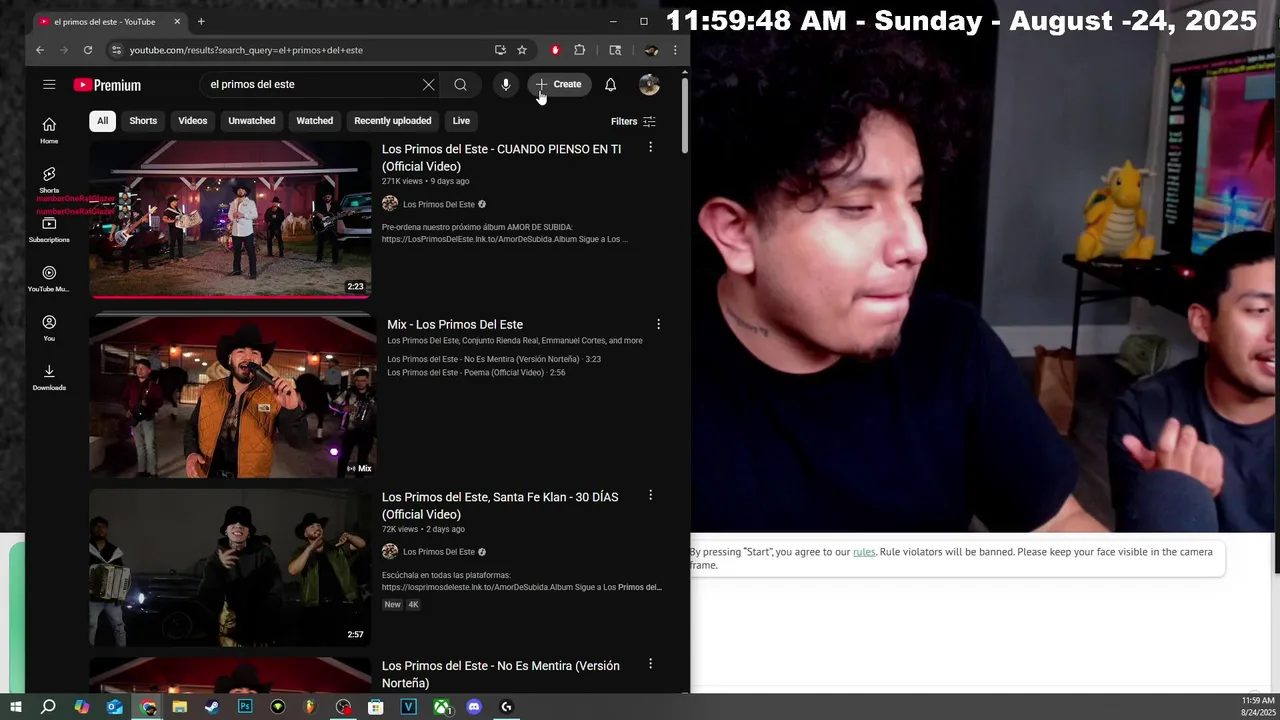This screenshot has height=720, width=1280.
Task: Open the Chrome extensions puzzle icon
Action: 579,50
